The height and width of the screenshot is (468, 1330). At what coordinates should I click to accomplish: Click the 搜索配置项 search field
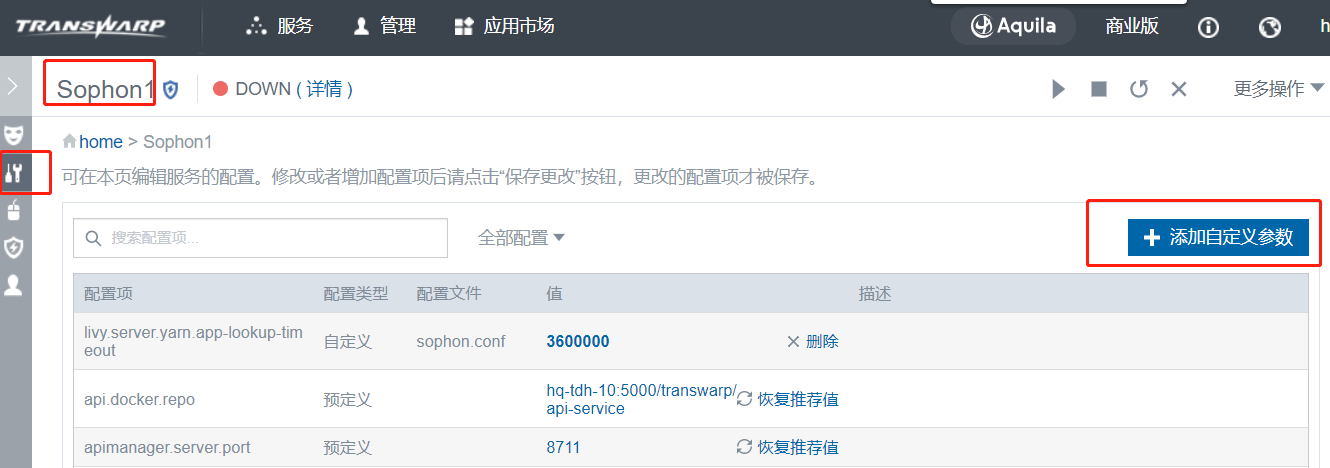pos(260,238)
